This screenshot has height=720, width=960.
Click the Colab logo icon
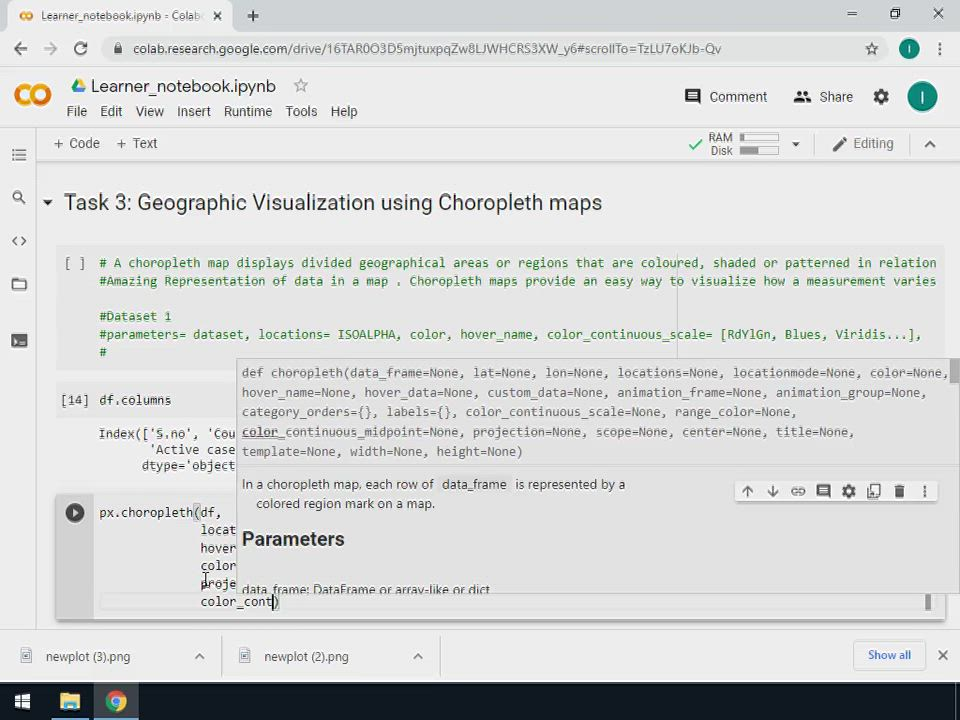click(32, 96)
